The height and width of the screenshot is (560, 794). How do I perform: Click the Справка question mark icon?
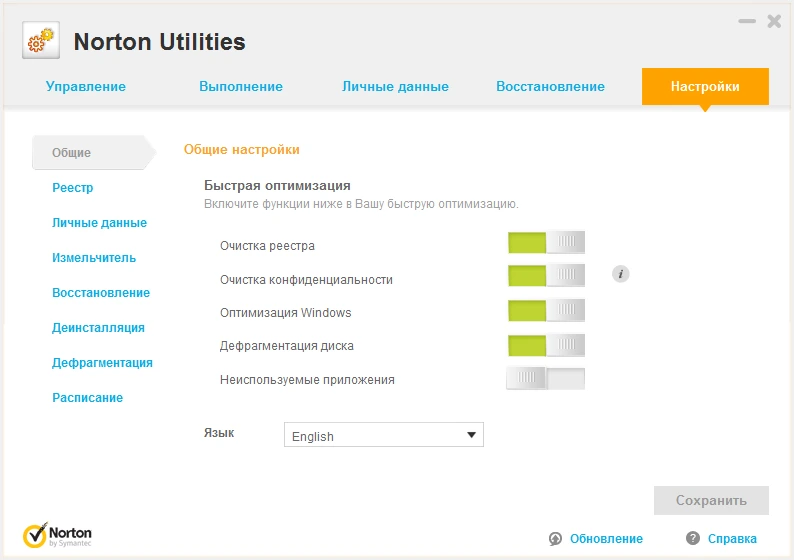pyautogui.click(x=693, y=538)
